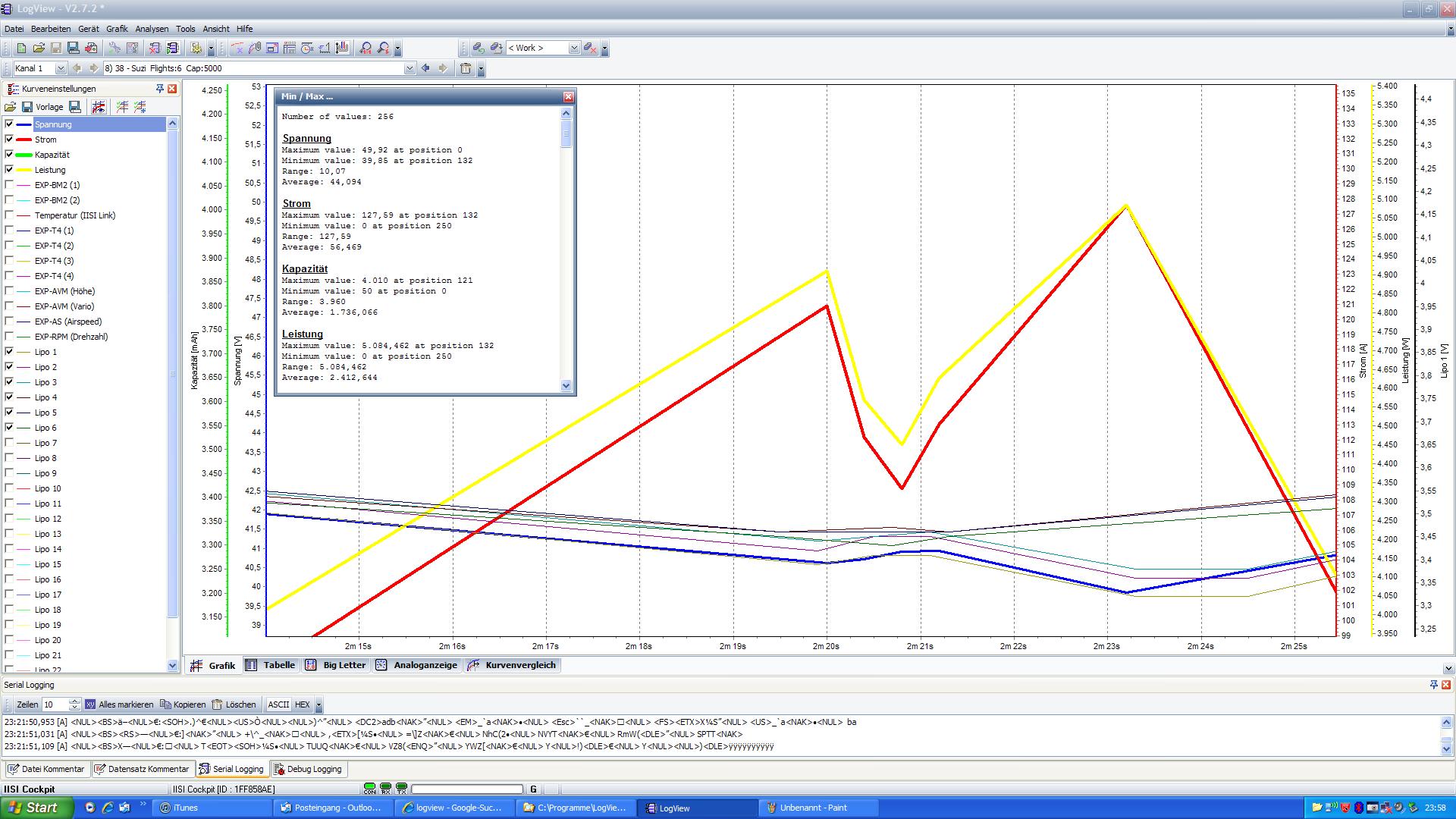Switch to the Tabelle tab
Image resolution: width=1456 pixels, height=819 pixels.
pyautogui.click(x=271, y=665)
